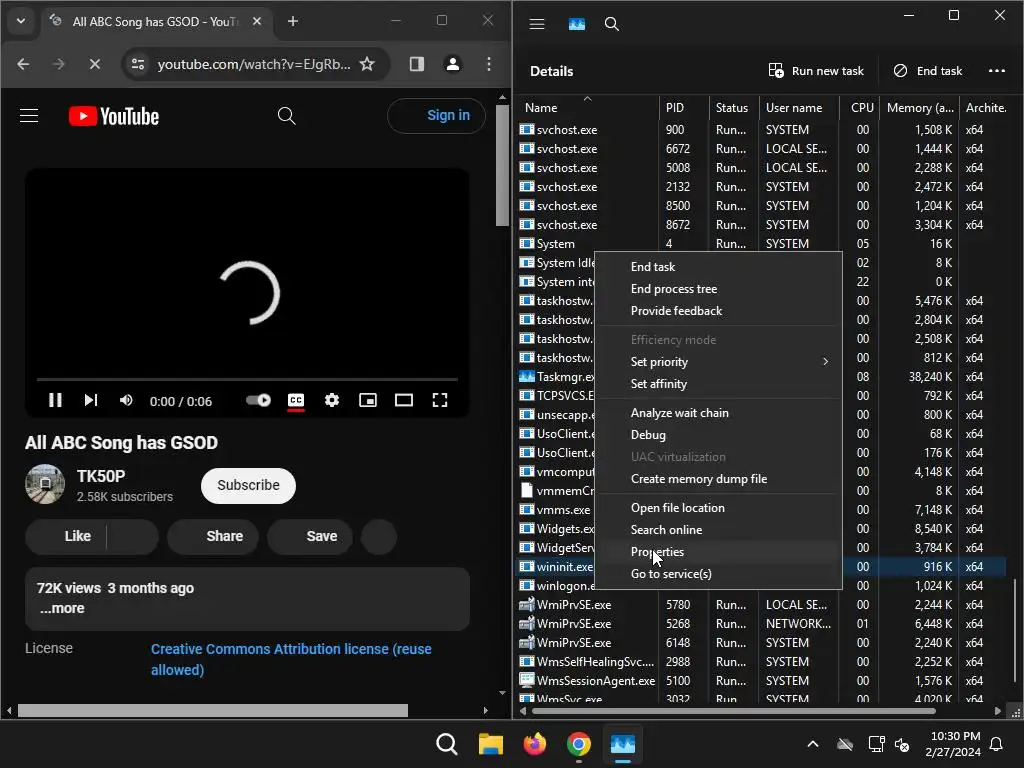Click the Task Manager app logo icon
1024x768 pixels.
click(577, 24)
